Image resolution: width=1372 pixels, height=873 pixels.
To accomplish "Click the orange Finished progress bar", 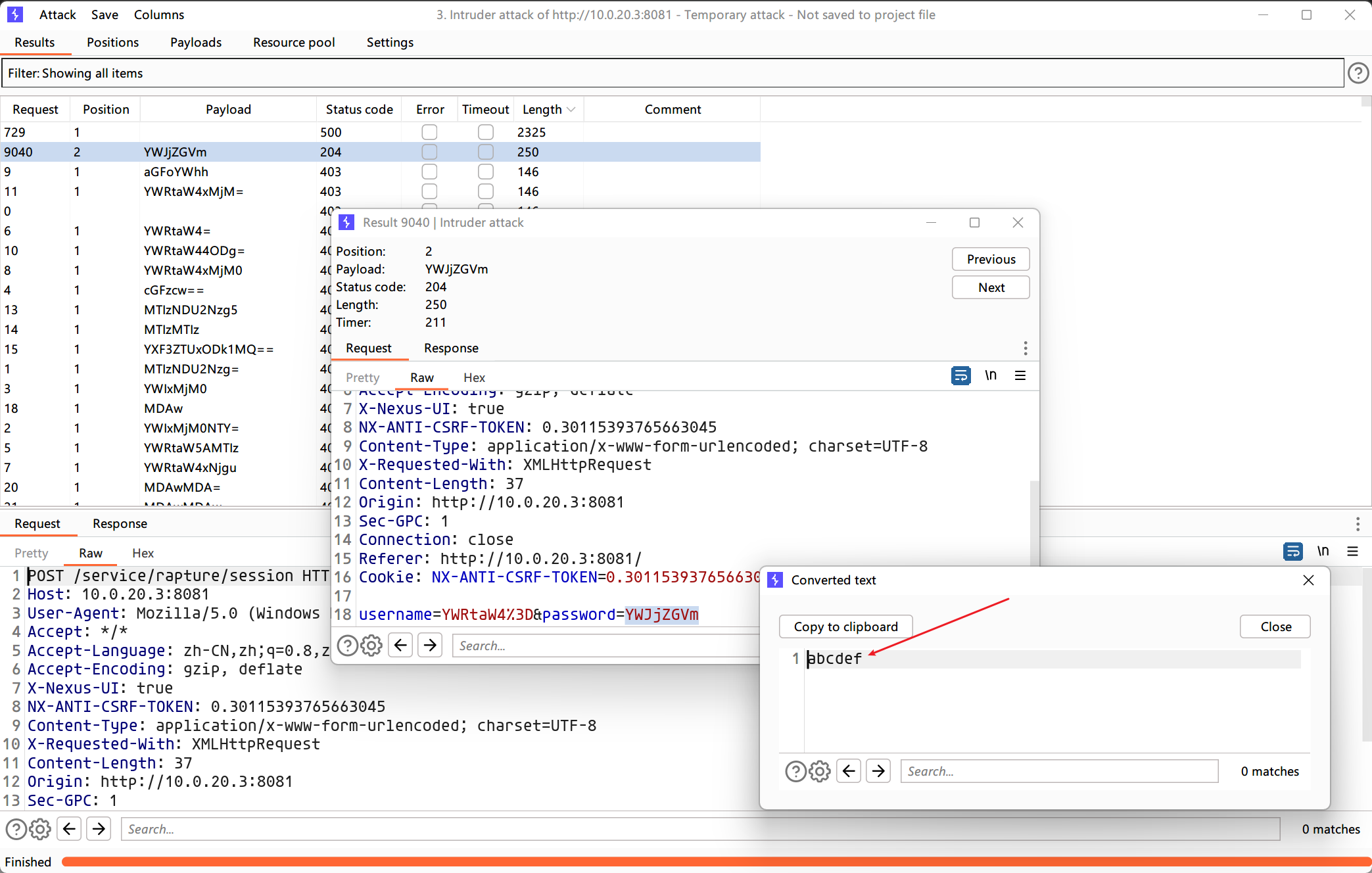I will click(715, 862).
